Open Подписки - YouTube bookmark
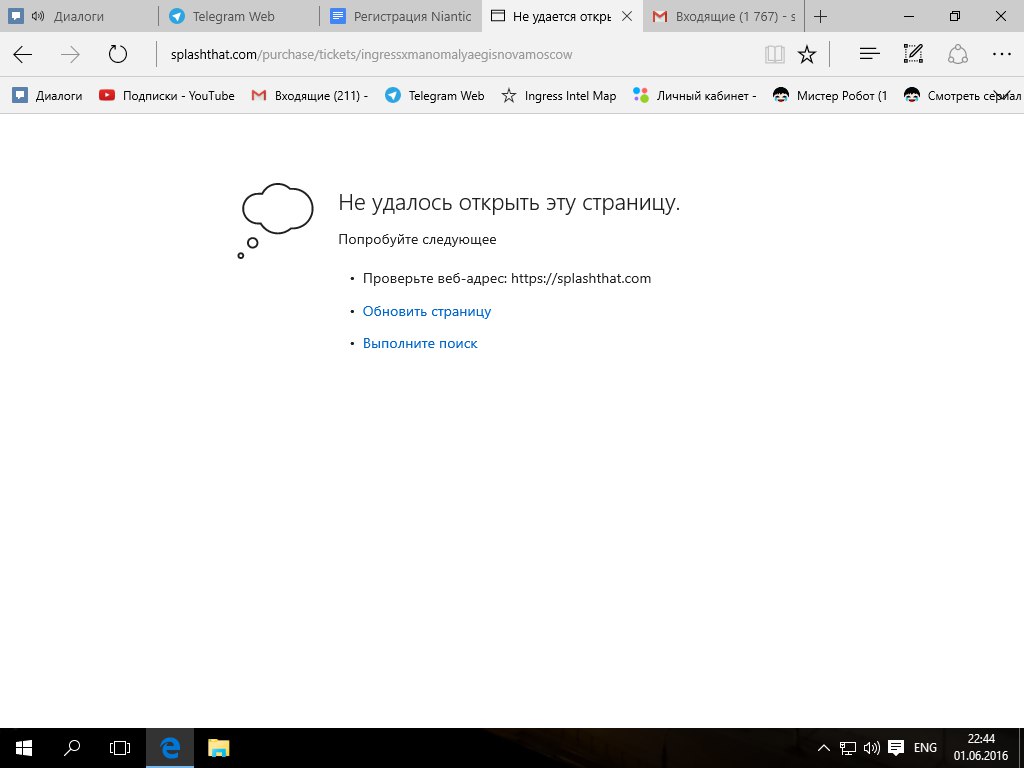This screenshot has height=768, width=1024. tap(167, 96)
